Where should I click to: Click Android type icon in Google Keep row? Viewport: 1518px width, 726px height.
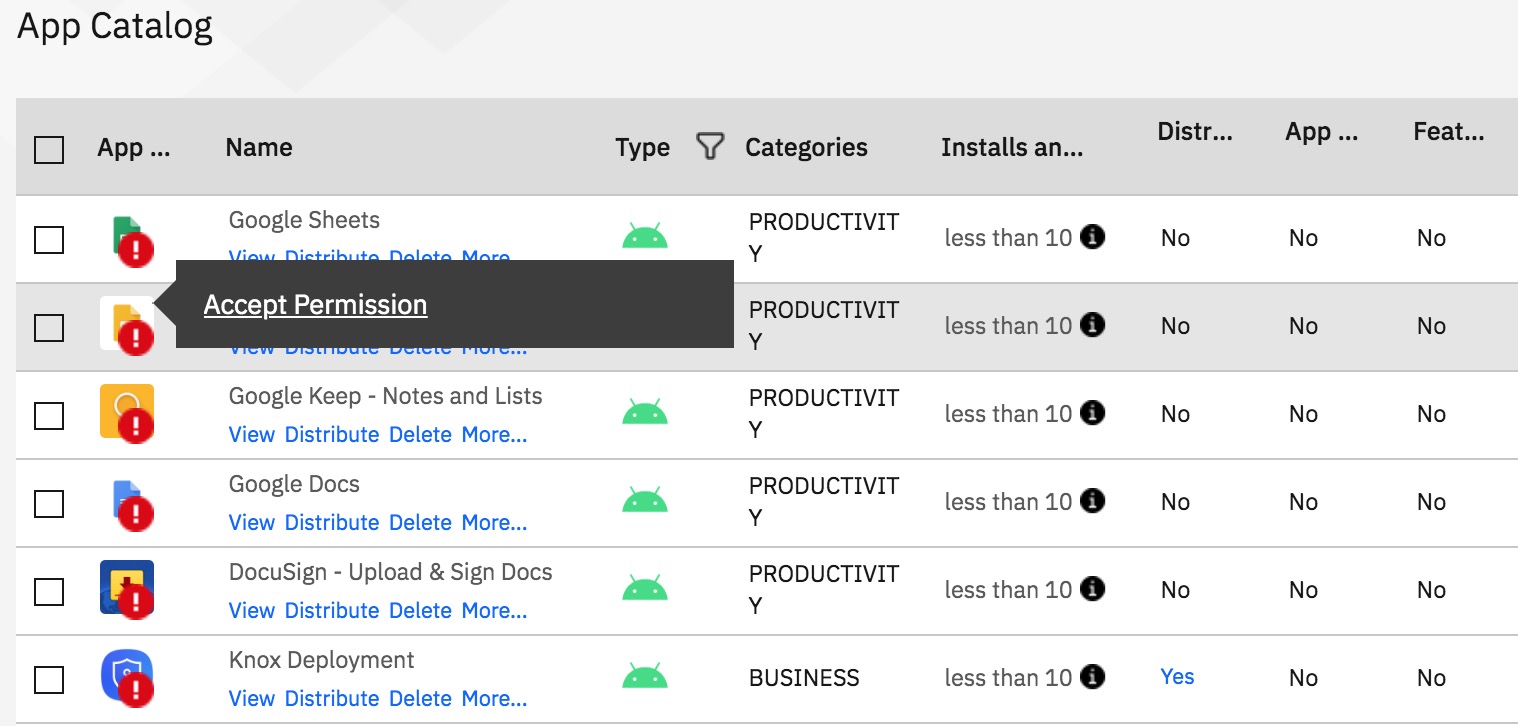pos(644,413)
